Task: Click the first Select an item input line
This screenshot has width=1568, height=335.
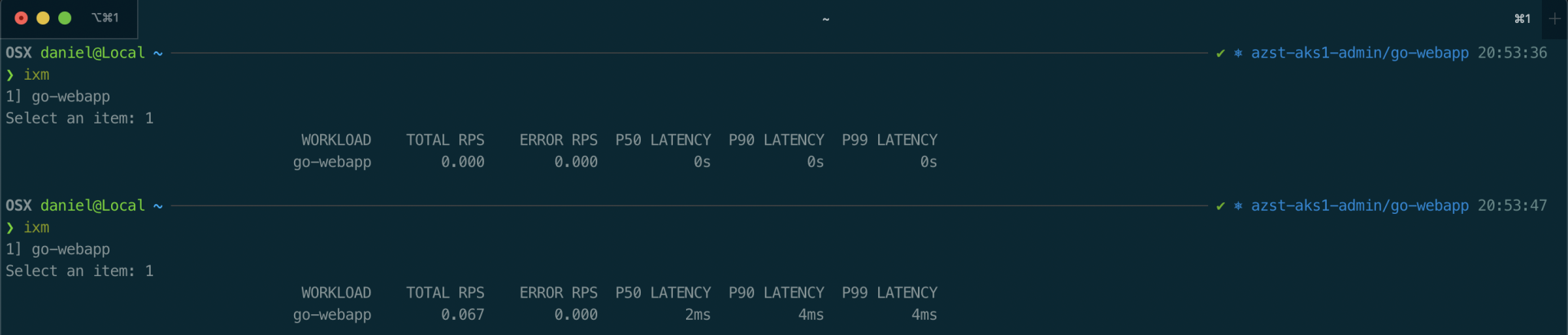Action: pos(79,118)
